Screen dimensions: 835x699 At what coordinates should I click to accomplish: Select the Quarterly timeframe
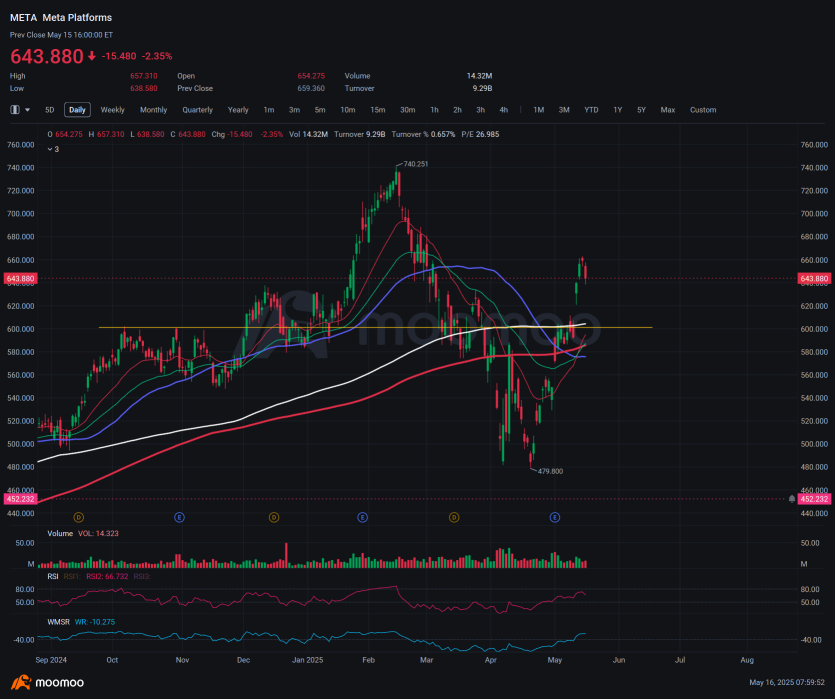tap(198, 110)
